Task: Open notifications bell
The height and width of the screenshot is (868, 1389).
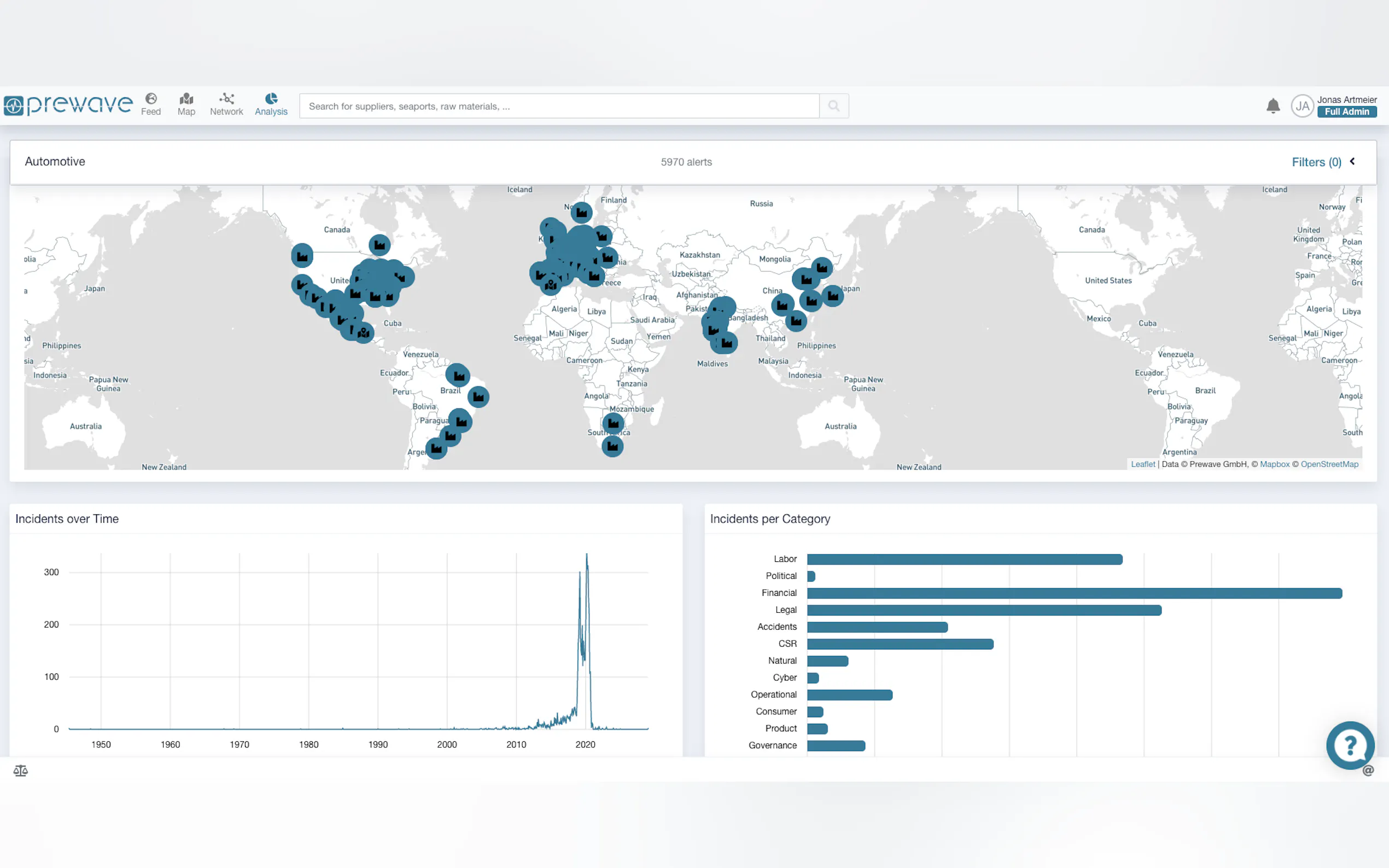Action: pyautogui.click(x=1273, y=106)
